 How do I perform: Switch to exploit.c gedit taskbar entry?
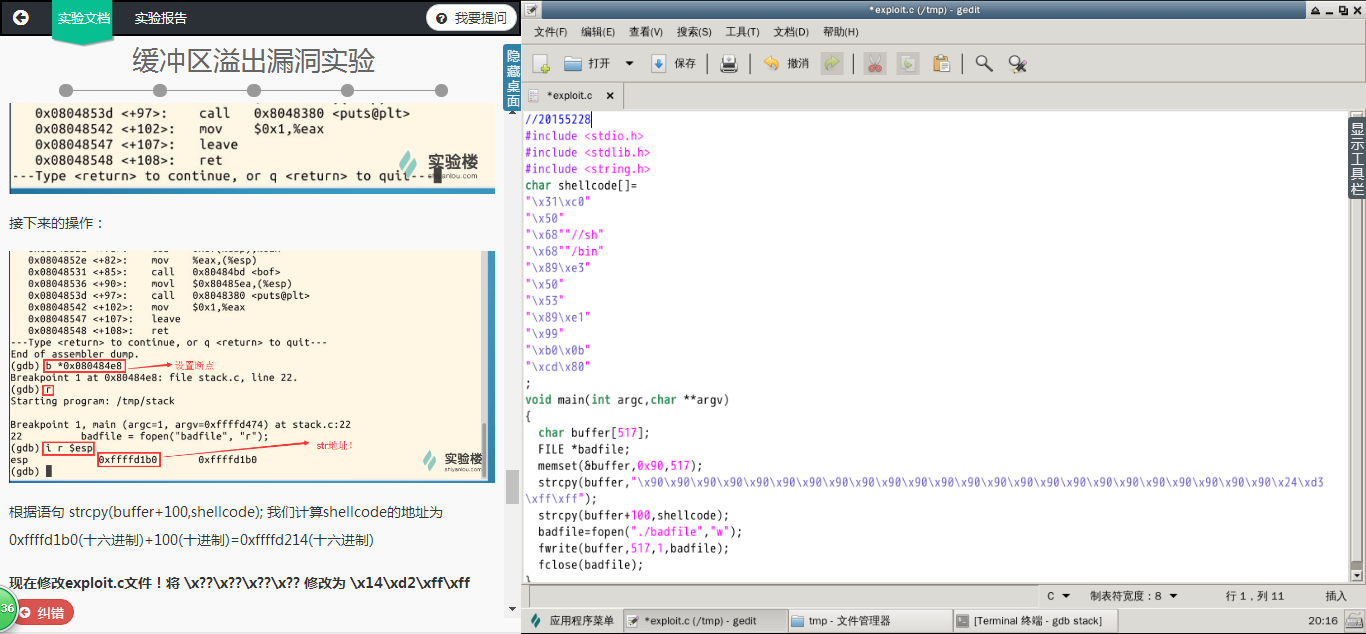coord(704,620)
